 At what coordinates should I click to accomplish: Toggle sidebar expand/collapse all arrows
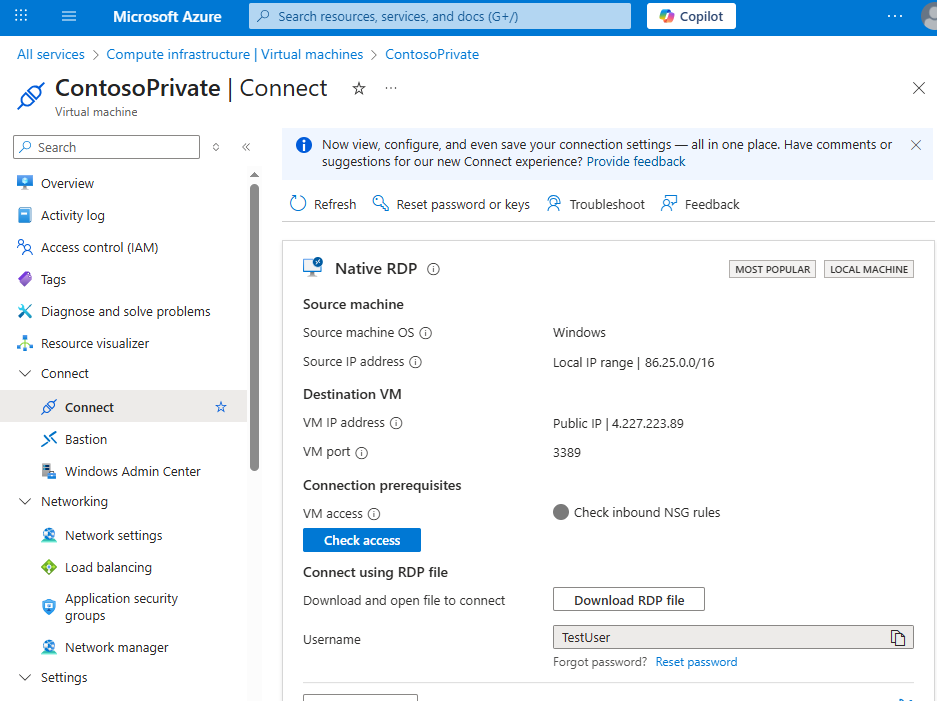click(x=216, y=147)
